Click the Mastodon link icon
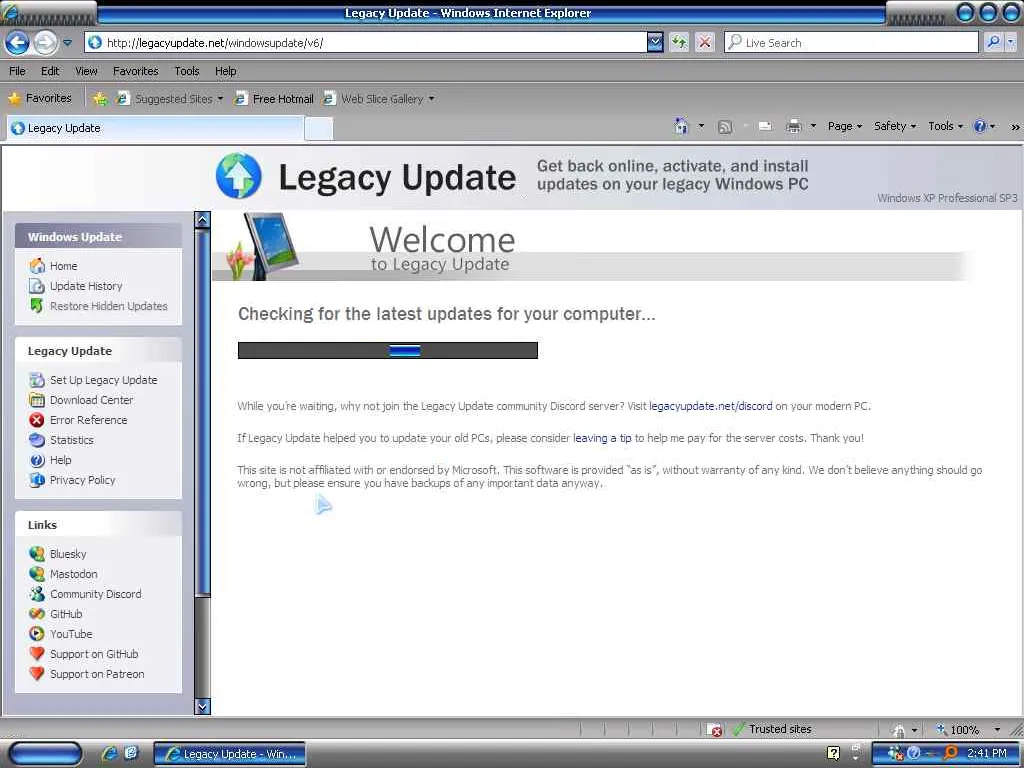 (37, 574)
